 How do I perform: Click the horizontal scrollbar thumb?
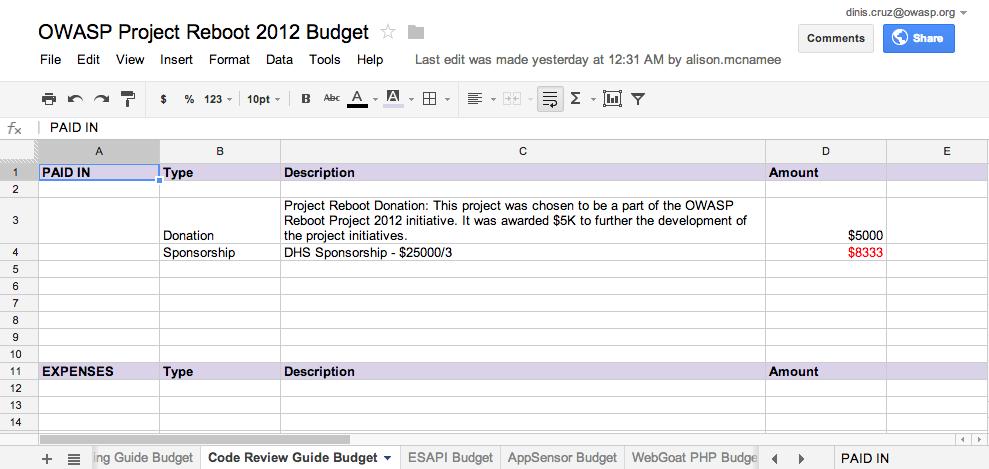194,439
